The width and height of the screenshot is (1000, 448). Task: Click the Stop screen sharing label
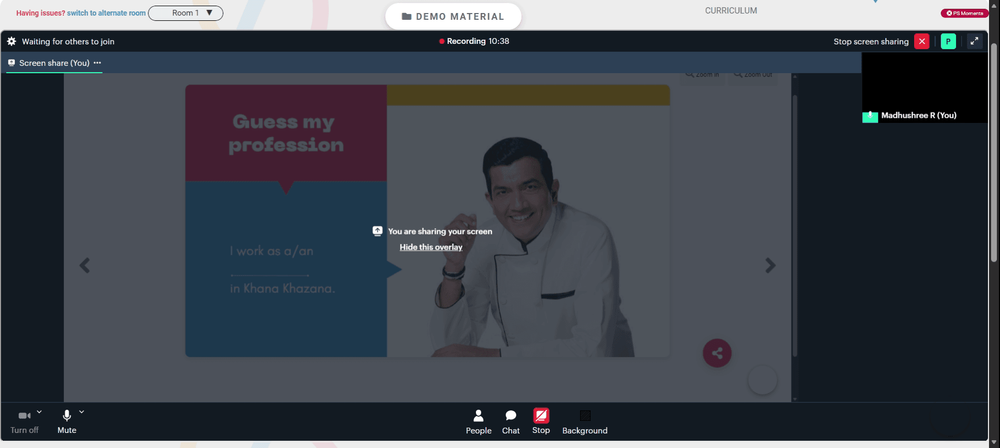(871, 41)
